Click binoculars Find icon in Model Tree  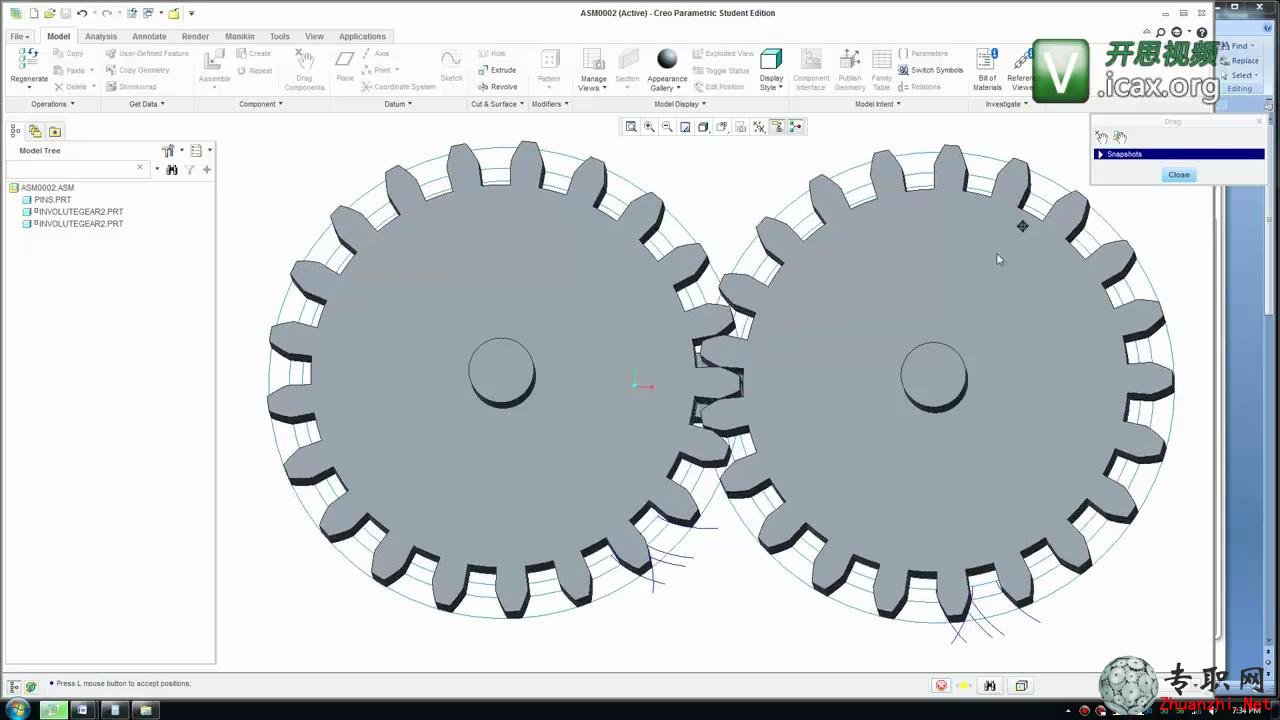click(x=172, y=170)
